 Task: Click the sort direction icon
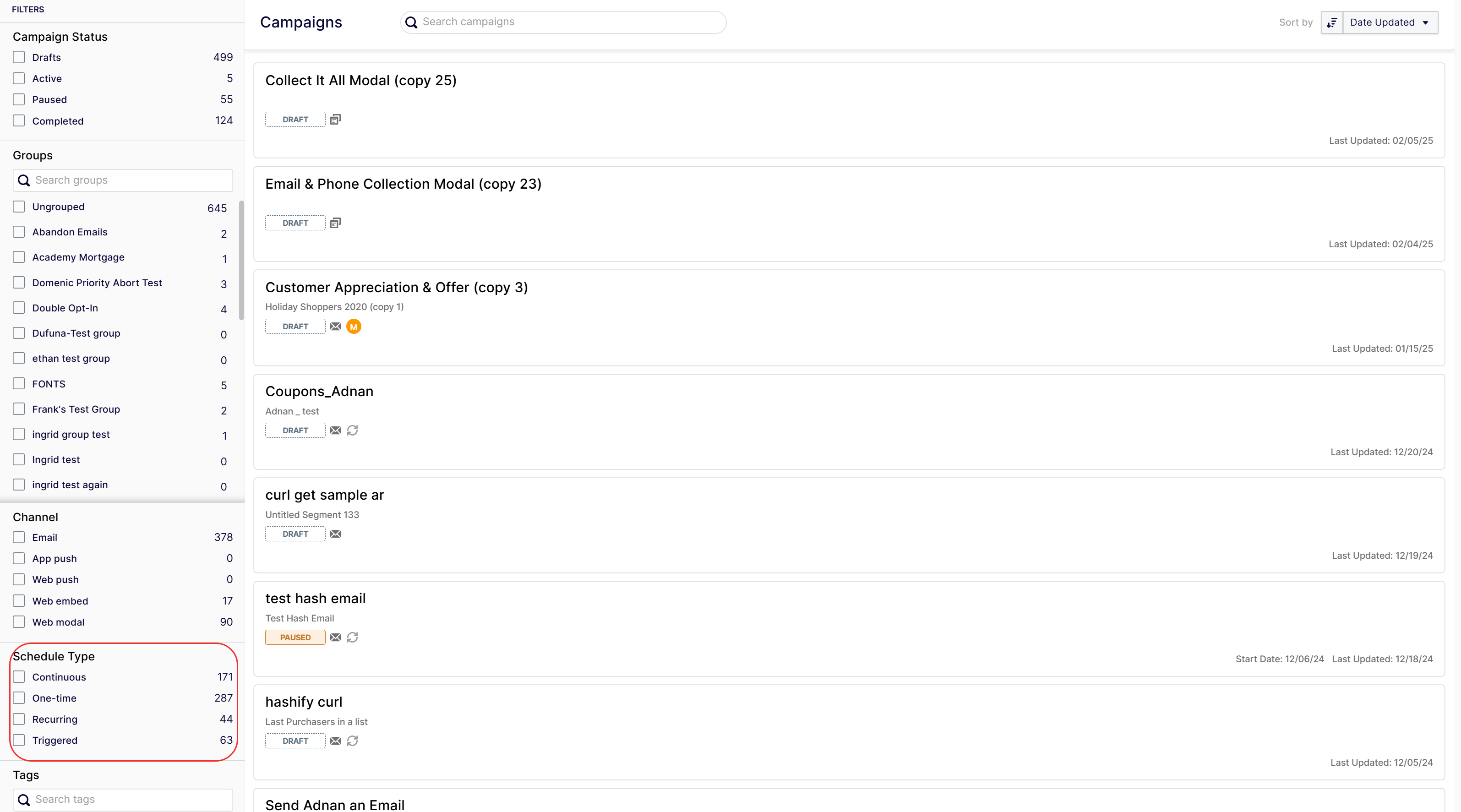tap(1332, 23)
